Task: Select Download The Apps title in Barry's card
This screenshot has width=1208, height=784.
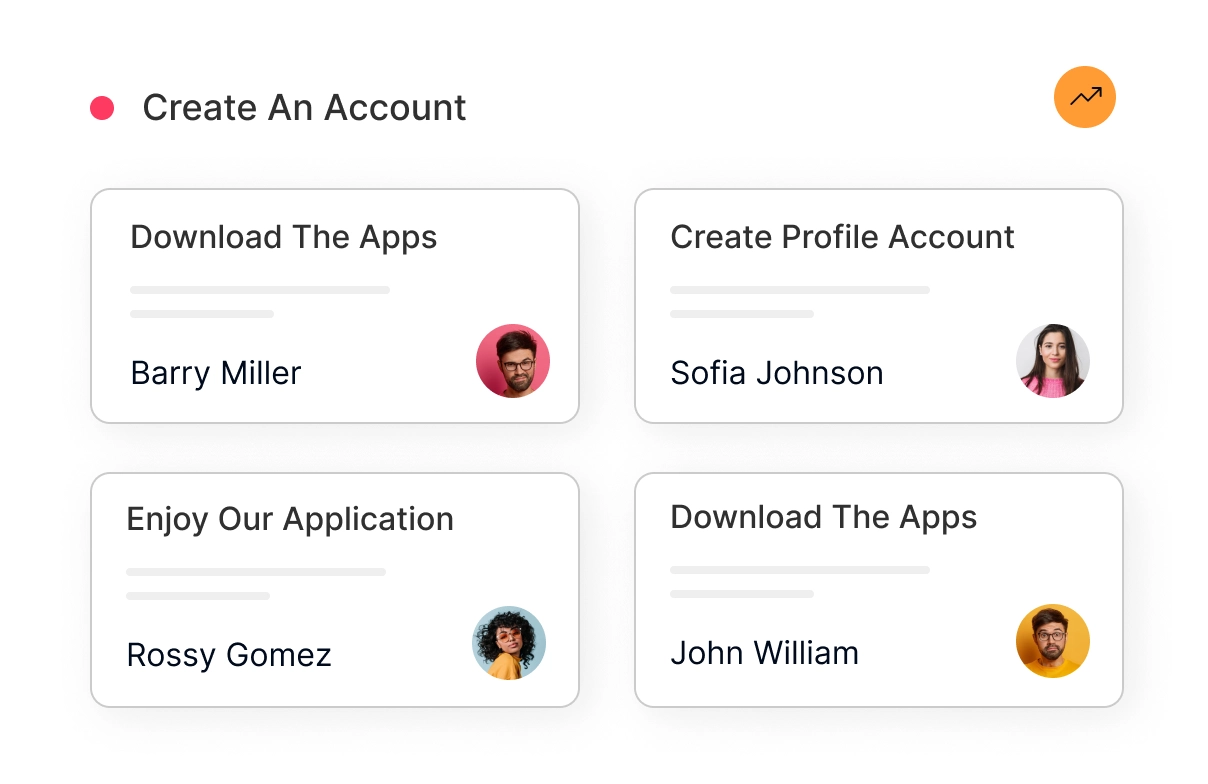Action: coord(284,238)
